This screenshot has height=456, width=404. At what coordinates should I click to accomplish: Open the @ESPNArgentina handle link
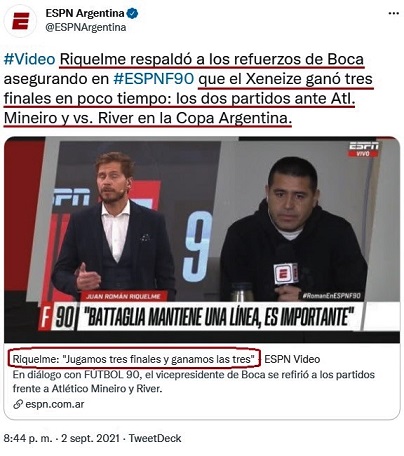(x=86, y=27)
